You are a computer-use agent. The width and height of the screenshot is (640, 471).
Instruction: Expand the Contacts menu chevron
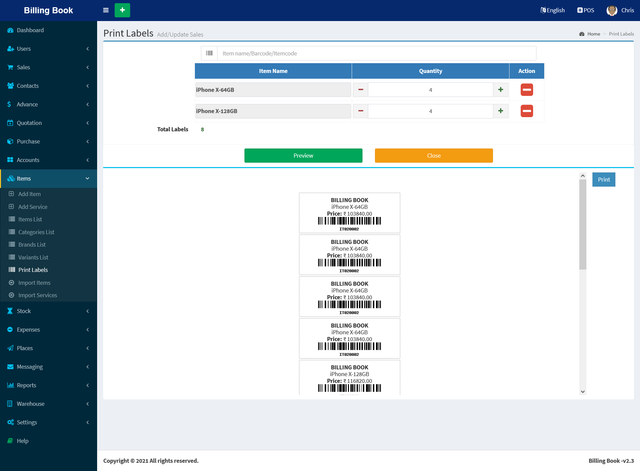(87, 86)
